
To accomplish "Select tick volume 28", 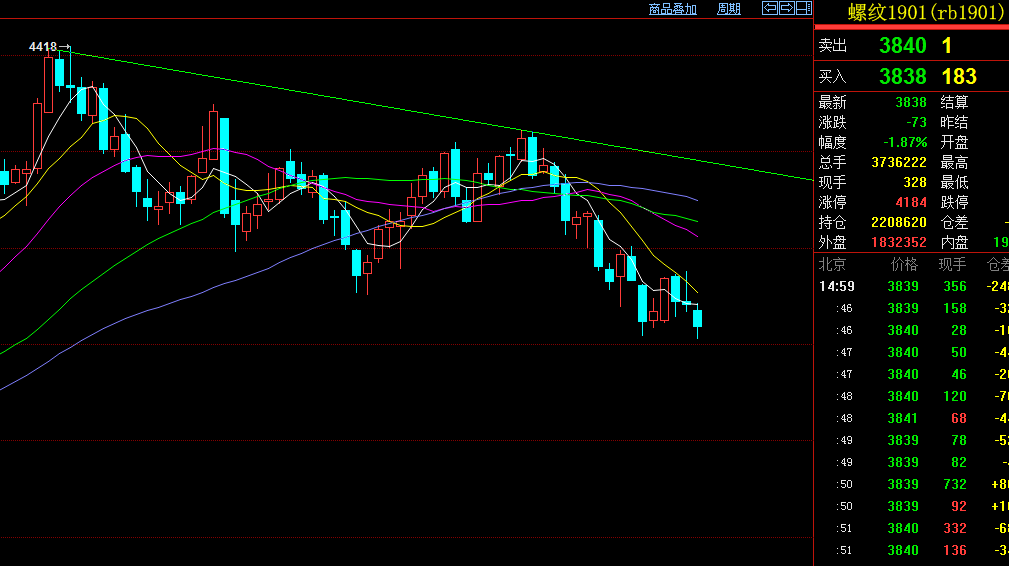I will (x=959, y=331).
